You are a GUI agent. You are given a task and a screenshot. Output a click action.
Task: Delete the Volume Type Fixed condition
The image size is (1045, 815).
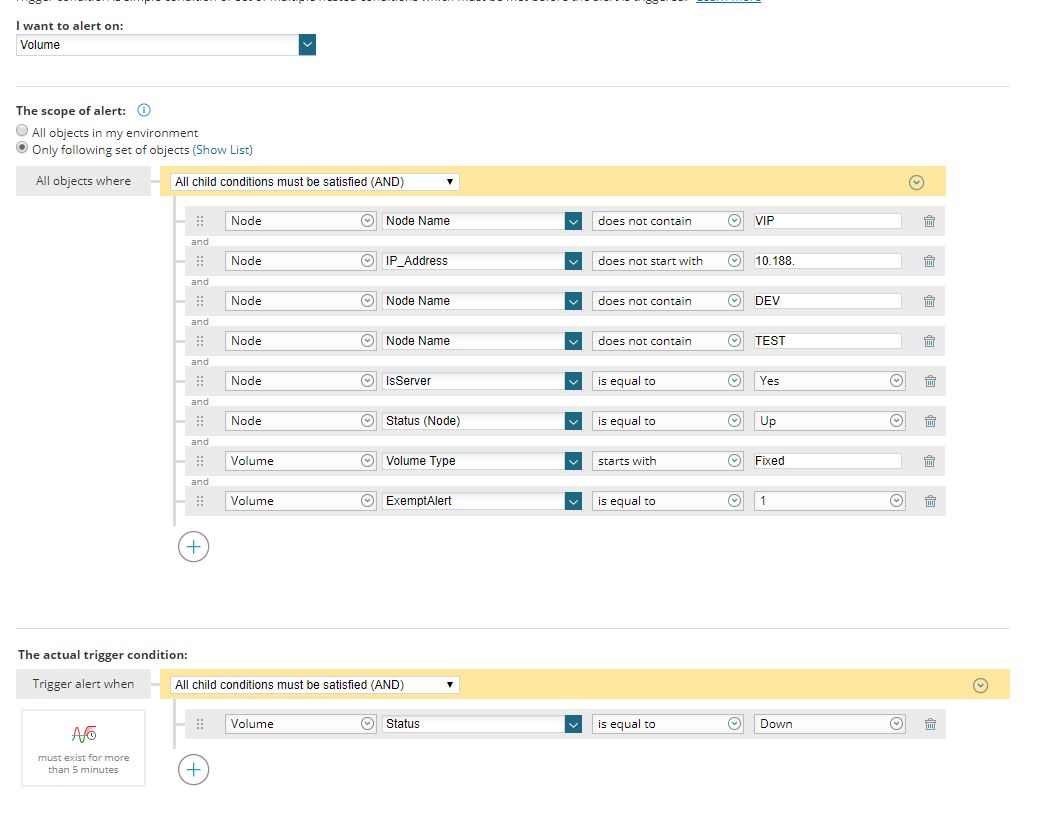[929, 461]
